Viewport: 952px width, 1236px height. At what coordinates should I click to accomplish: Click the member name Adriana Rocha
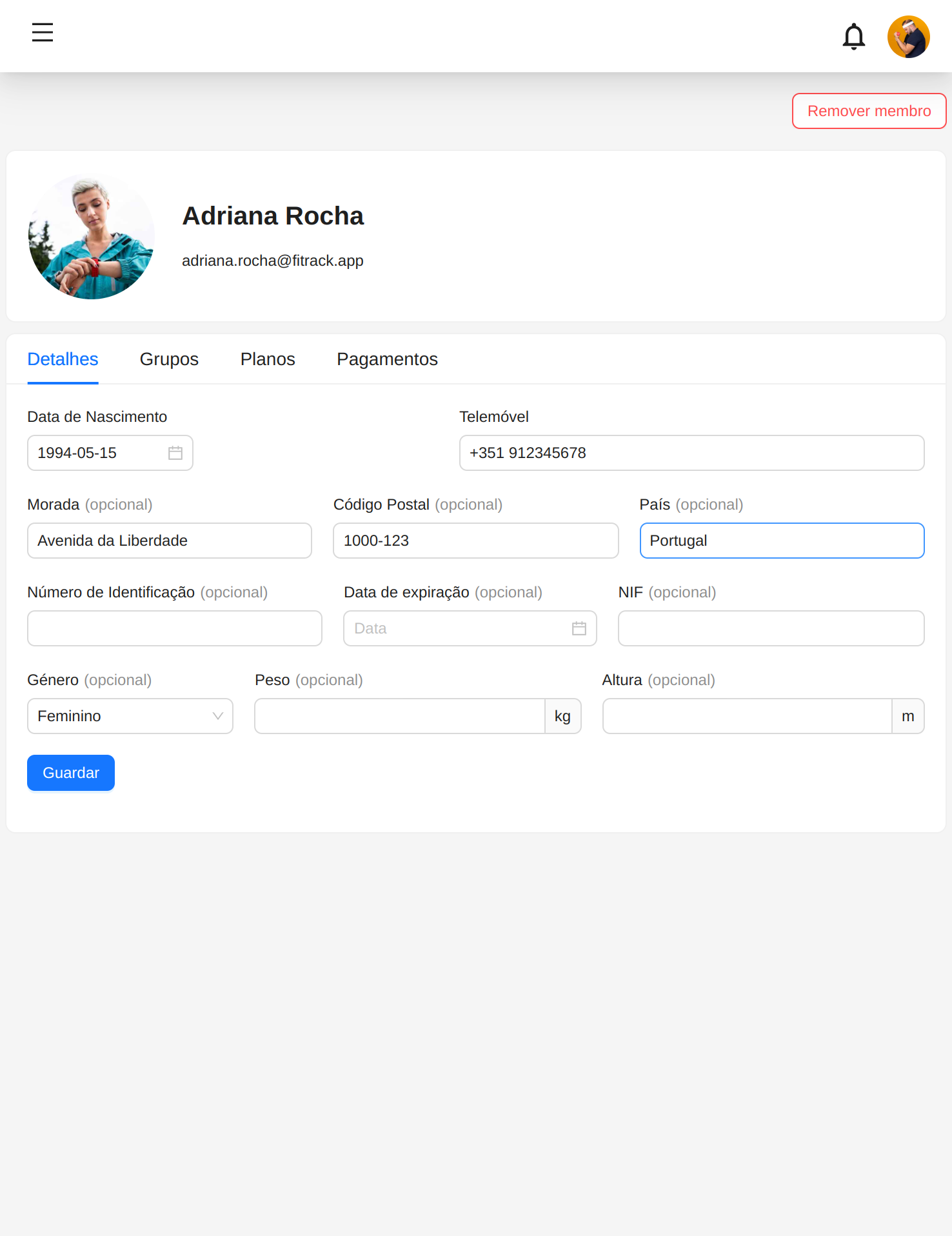[x=273, y=216]
